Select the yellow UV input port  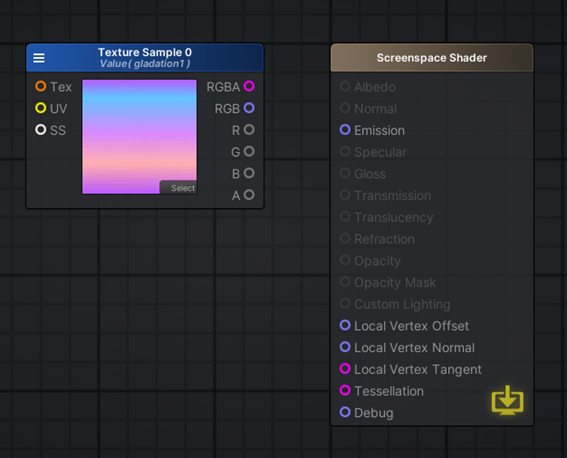[x=41, y=108]
